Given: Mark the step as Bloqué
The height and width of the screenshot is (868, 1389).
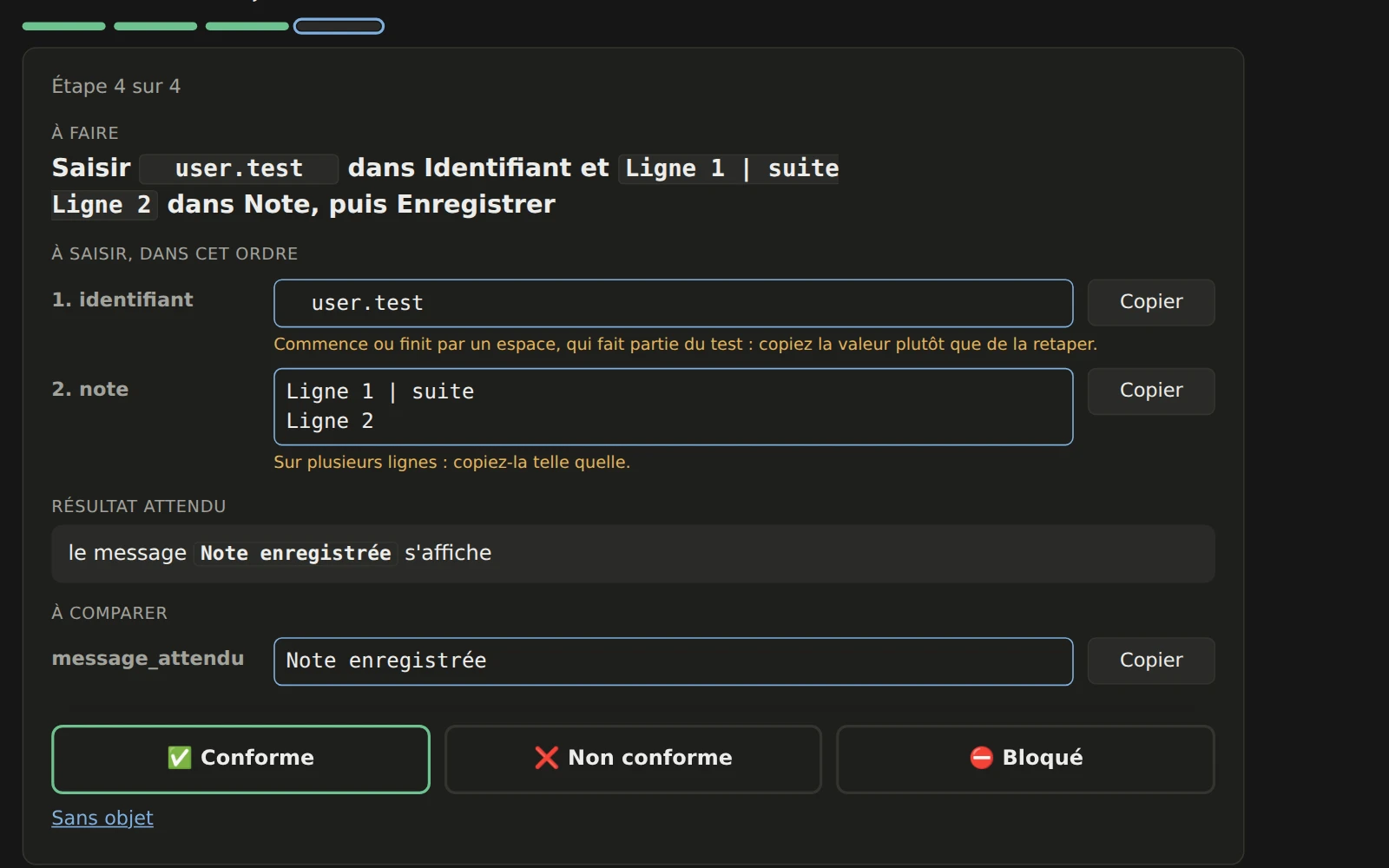Looking at the screenshot, I should (1025, 759).
